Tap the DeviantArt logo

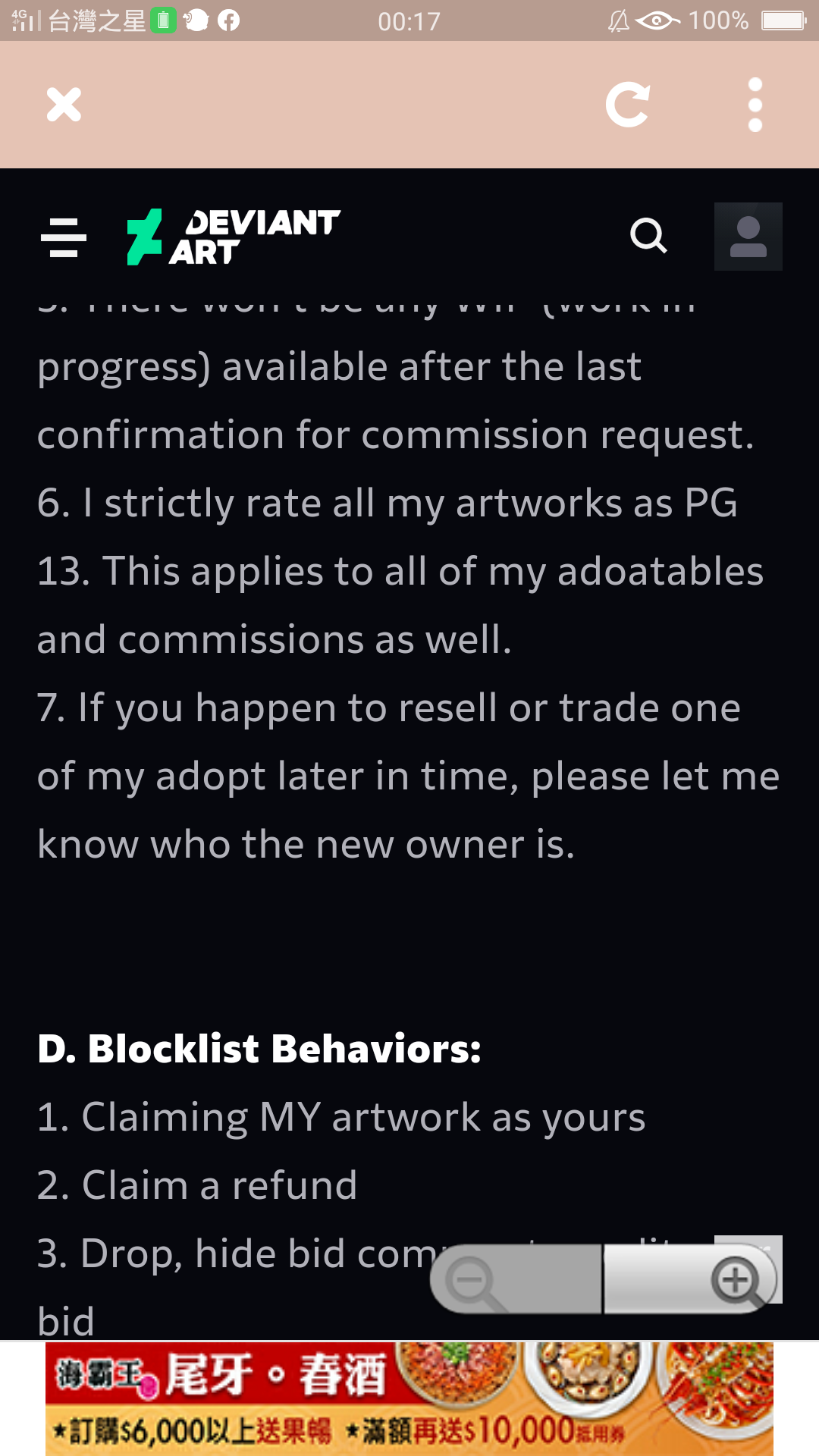point(234,237)
